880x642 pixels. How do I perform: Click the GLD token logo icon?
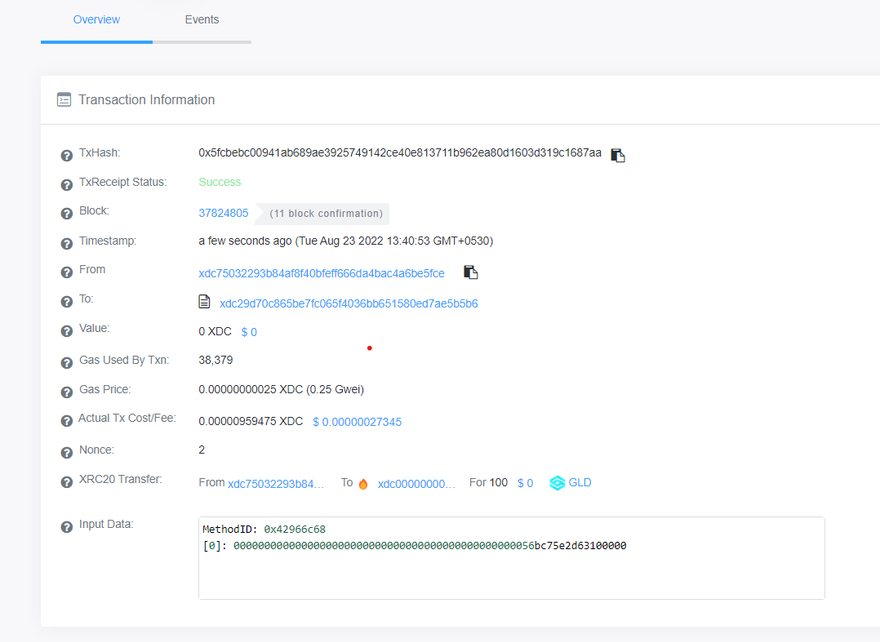(x=557, y=483)
